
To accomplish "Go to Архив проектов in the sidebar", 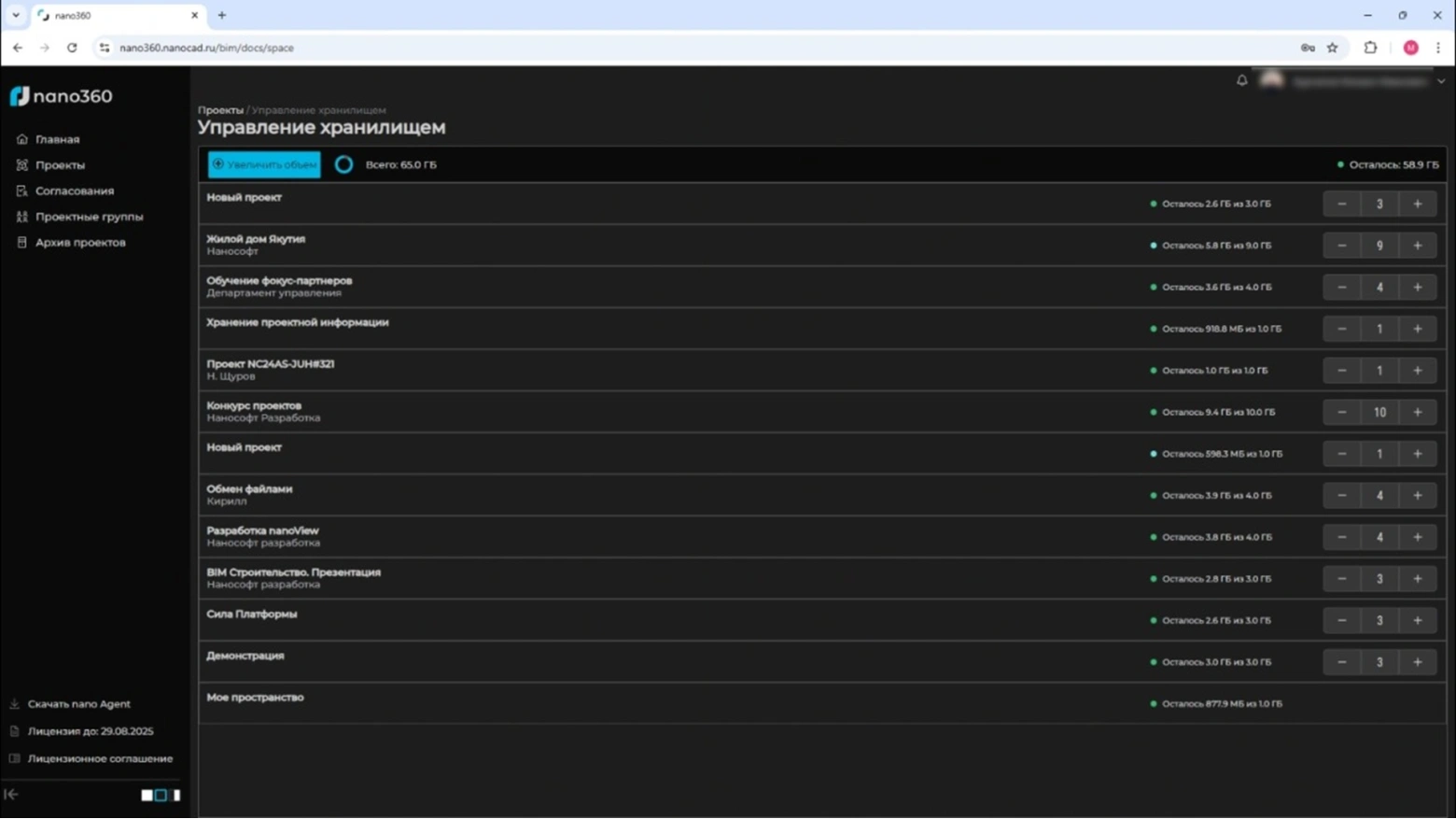I will tap(80, 243).
